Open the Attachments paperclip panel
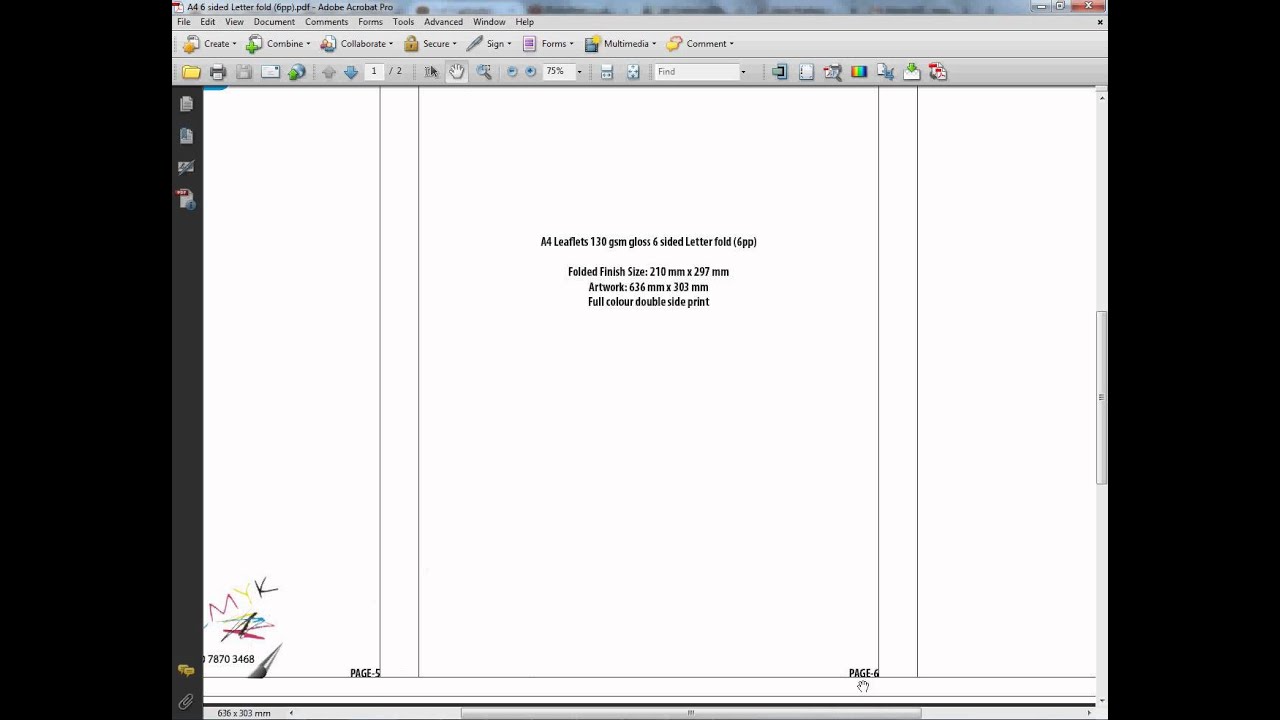The width and height of the screenshot is (1280, 720). [x=186, y=702]
